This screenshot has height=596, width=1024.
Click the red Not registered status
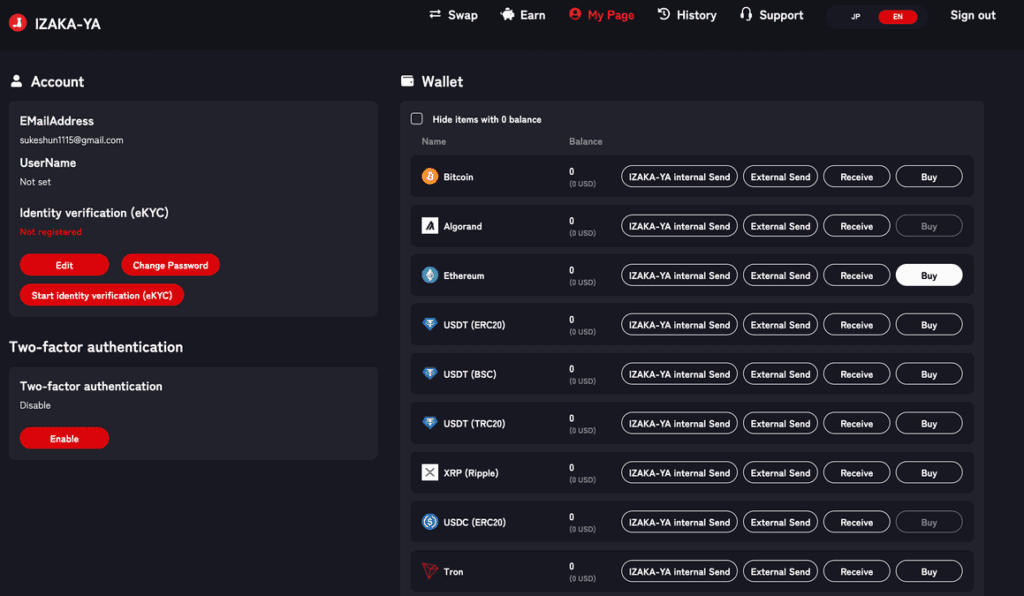50,232
